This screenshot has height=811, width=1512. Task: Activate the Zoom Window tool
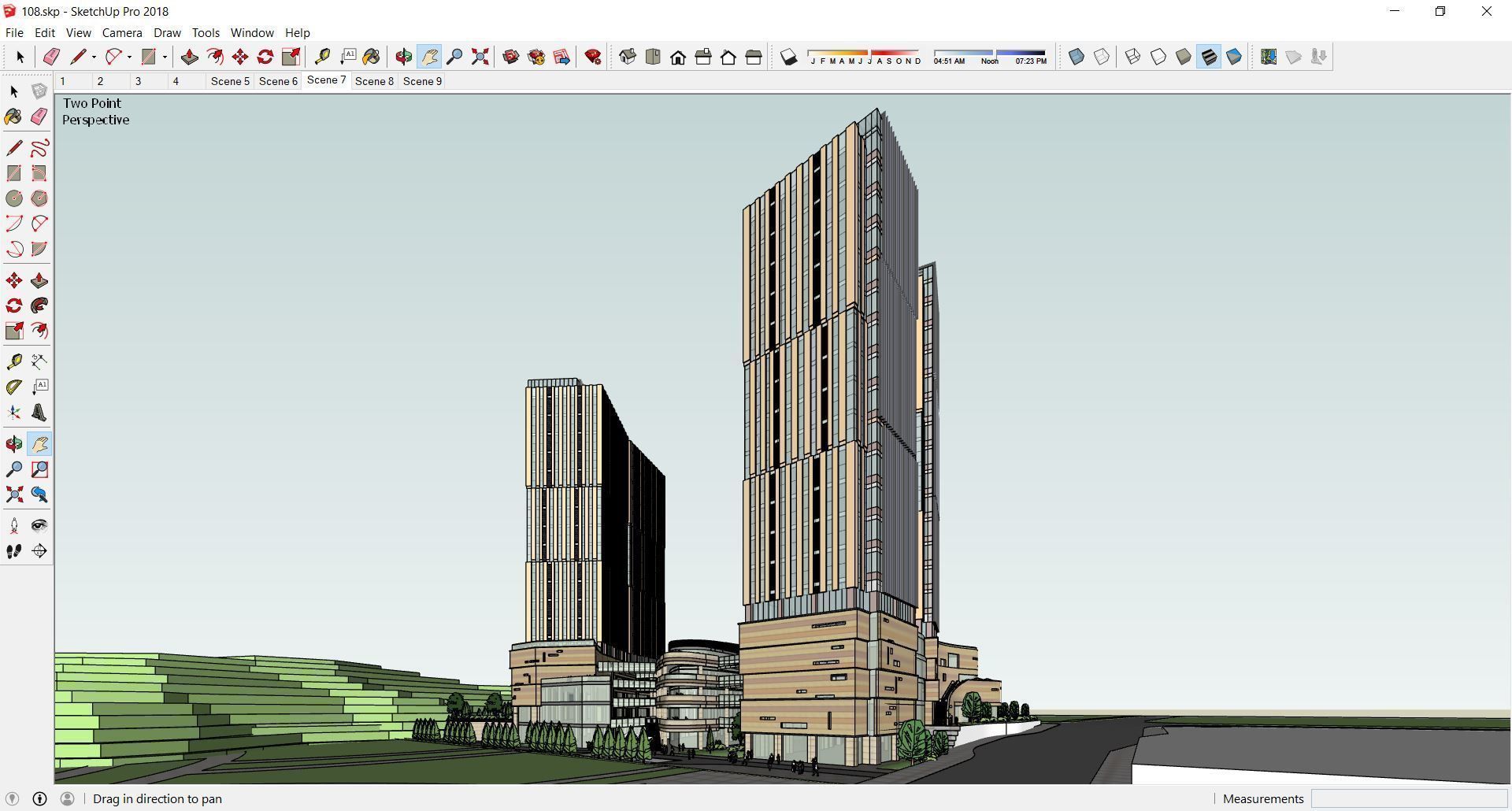(x=39, y=469)
